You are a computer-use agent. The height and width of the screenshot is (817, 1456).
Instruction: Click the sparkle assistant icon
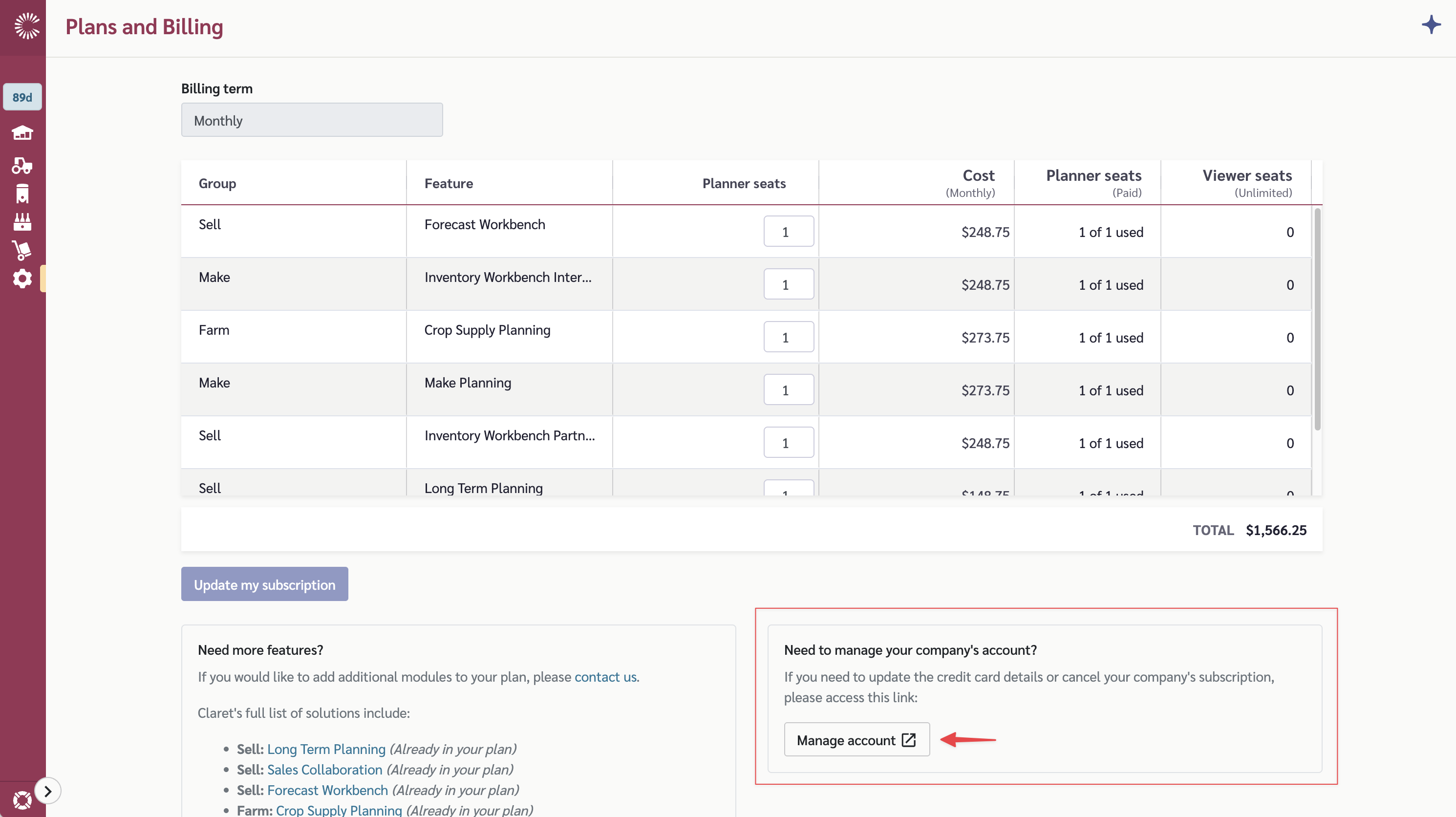[x=1431, y=25]
